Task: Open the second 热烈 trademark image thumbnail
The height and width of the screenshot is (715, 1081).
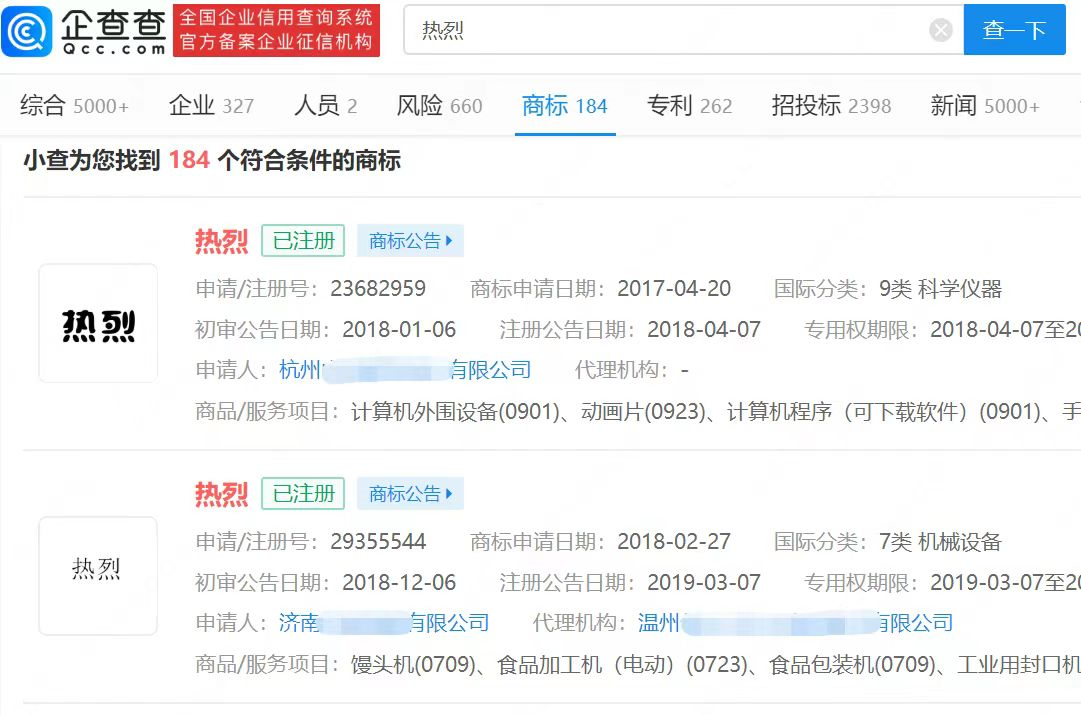Action: tap(98, 576)
